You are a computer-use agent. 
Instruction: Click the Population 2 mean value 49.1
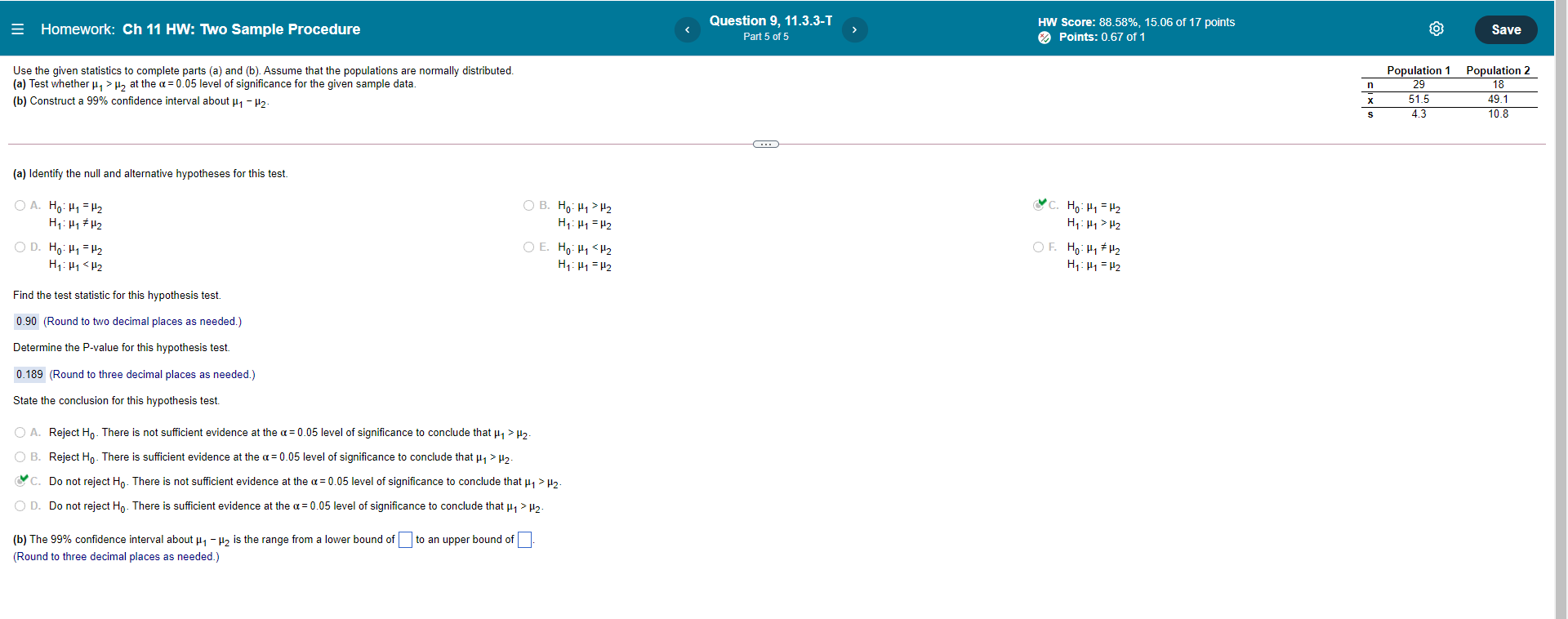[1498, 100]
